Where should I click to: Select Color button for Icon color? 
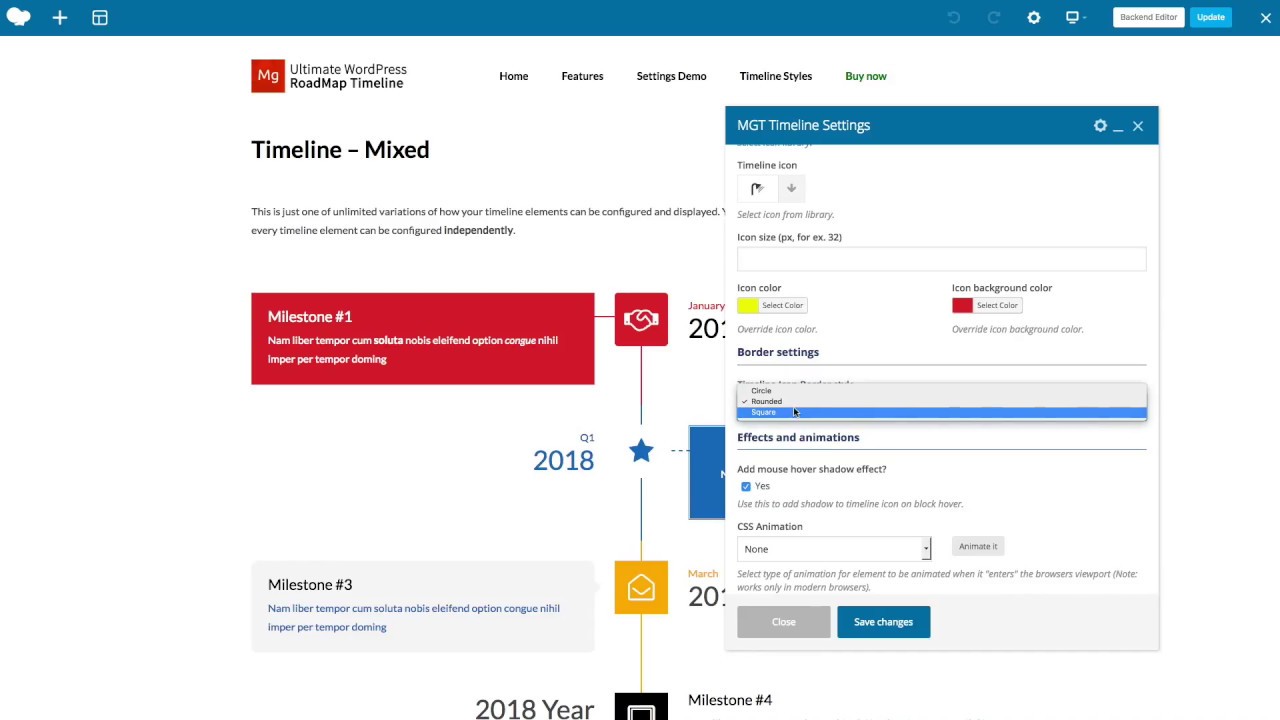click(x=782, y=305)
